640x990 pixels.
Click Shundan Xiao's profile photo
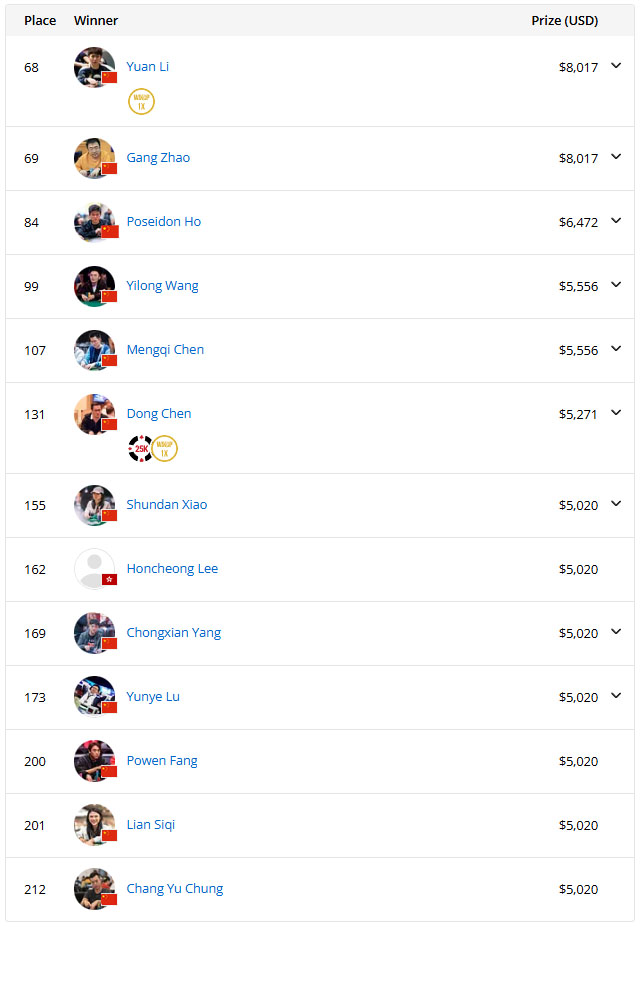95,505
